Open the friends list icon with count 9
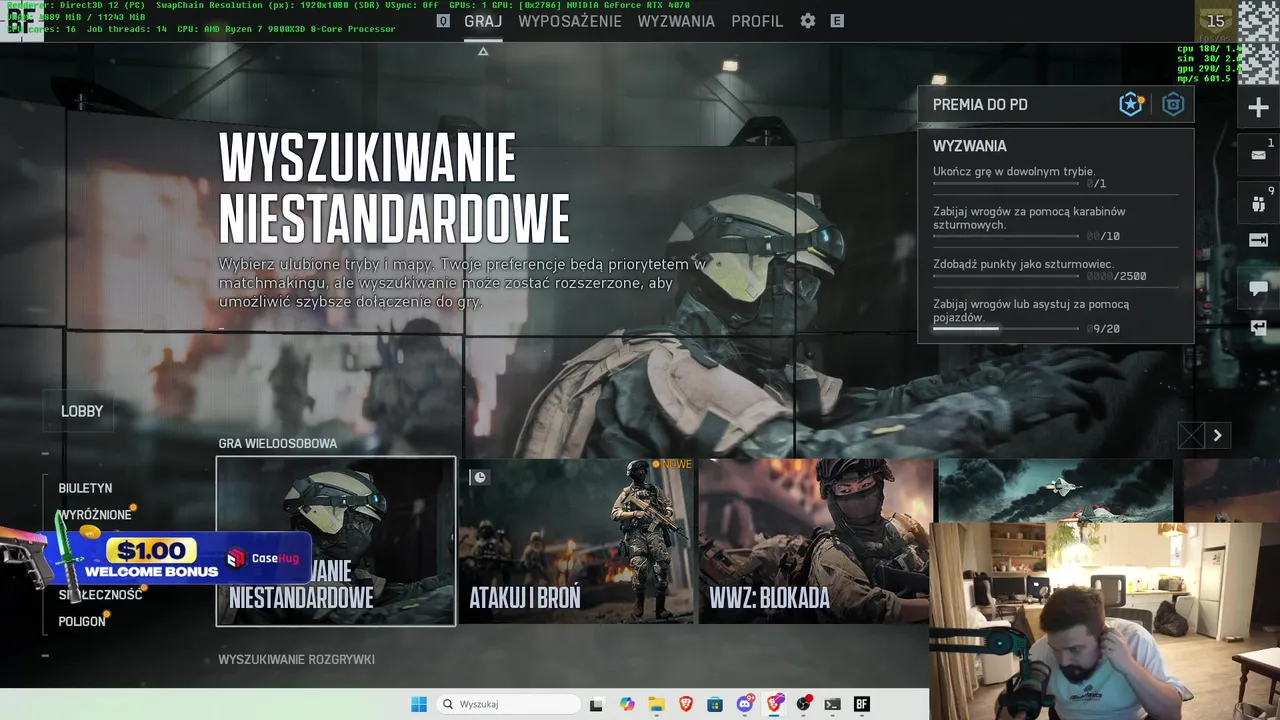 point(1259,203)
